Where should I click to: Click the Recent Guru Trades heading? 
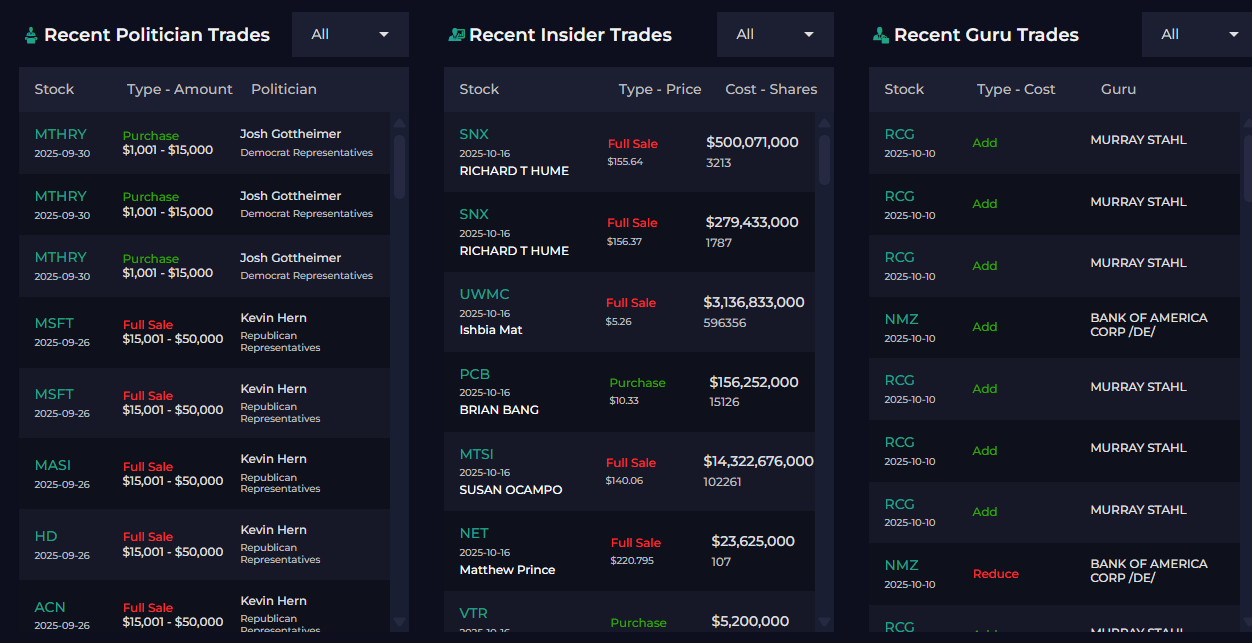[x=986, y=35]
